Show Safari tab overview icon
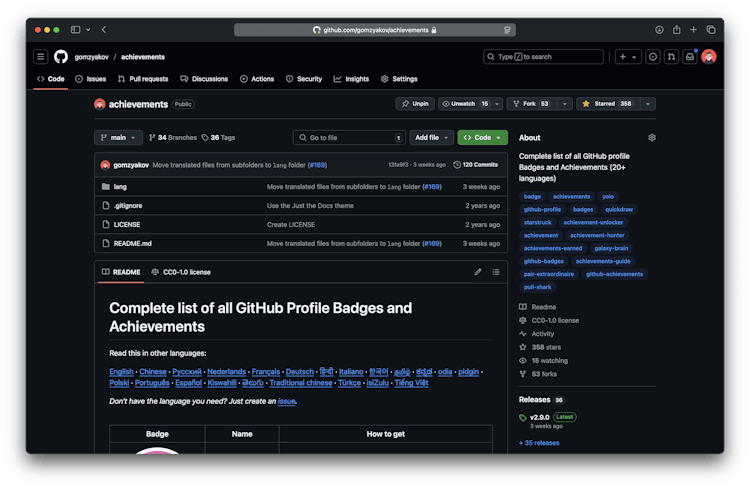The width and height of the screenshot is (750, 488). point(711,30)
